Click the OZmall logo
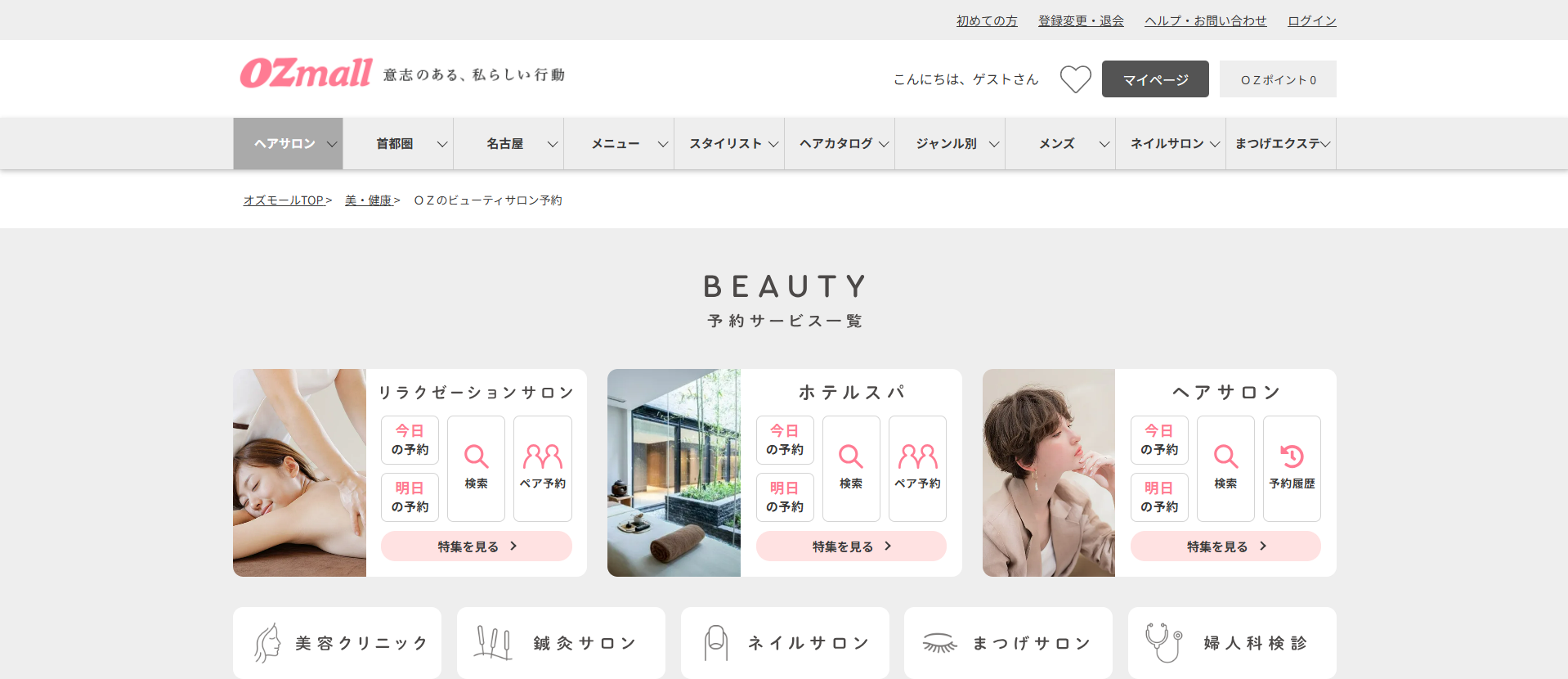This screenshot has height=679, width=1568. 306,74
